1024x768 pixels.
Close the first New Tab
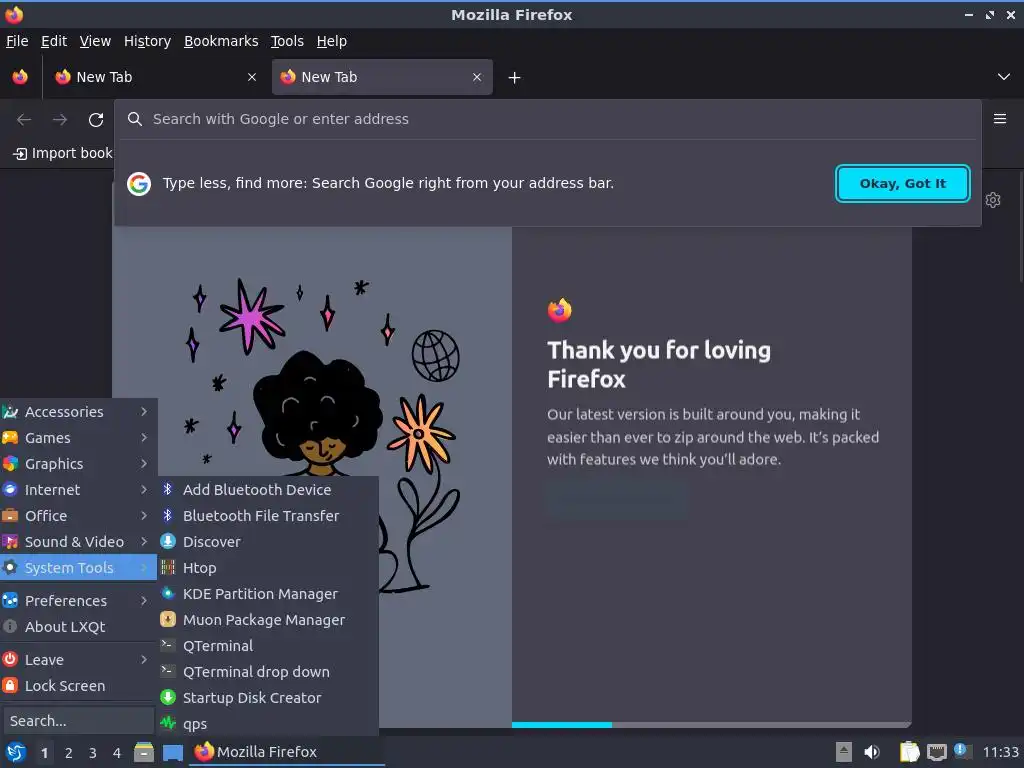[252, 77]
